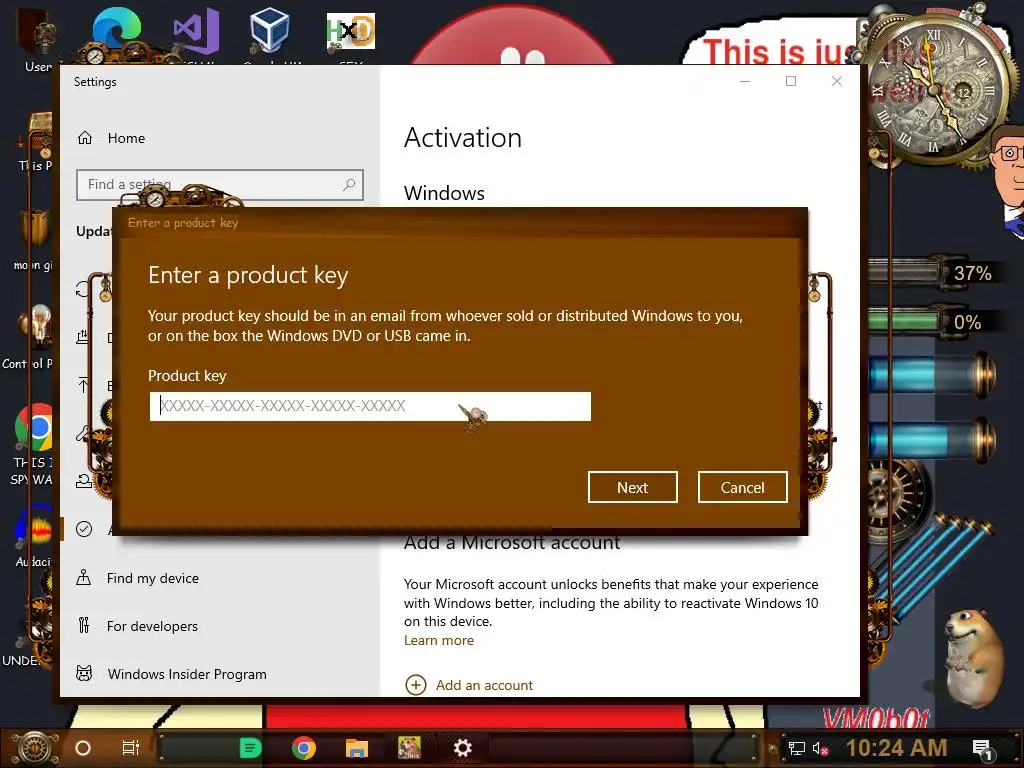Click Next in product key dialog

[632, 487]
